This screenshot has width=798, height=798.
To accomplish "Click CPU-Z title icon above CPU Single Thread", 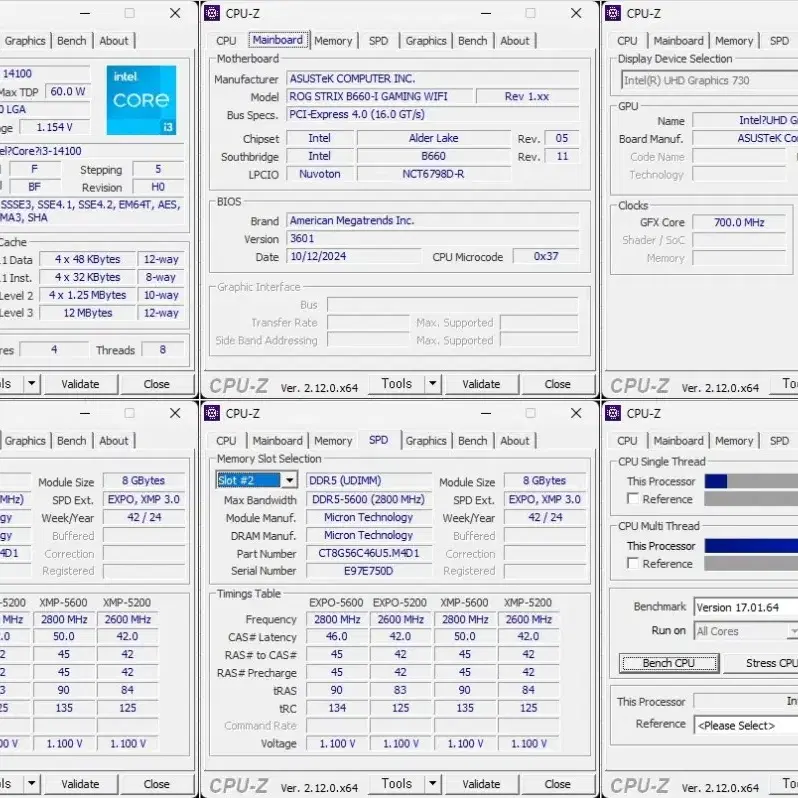I will point(613,413).
